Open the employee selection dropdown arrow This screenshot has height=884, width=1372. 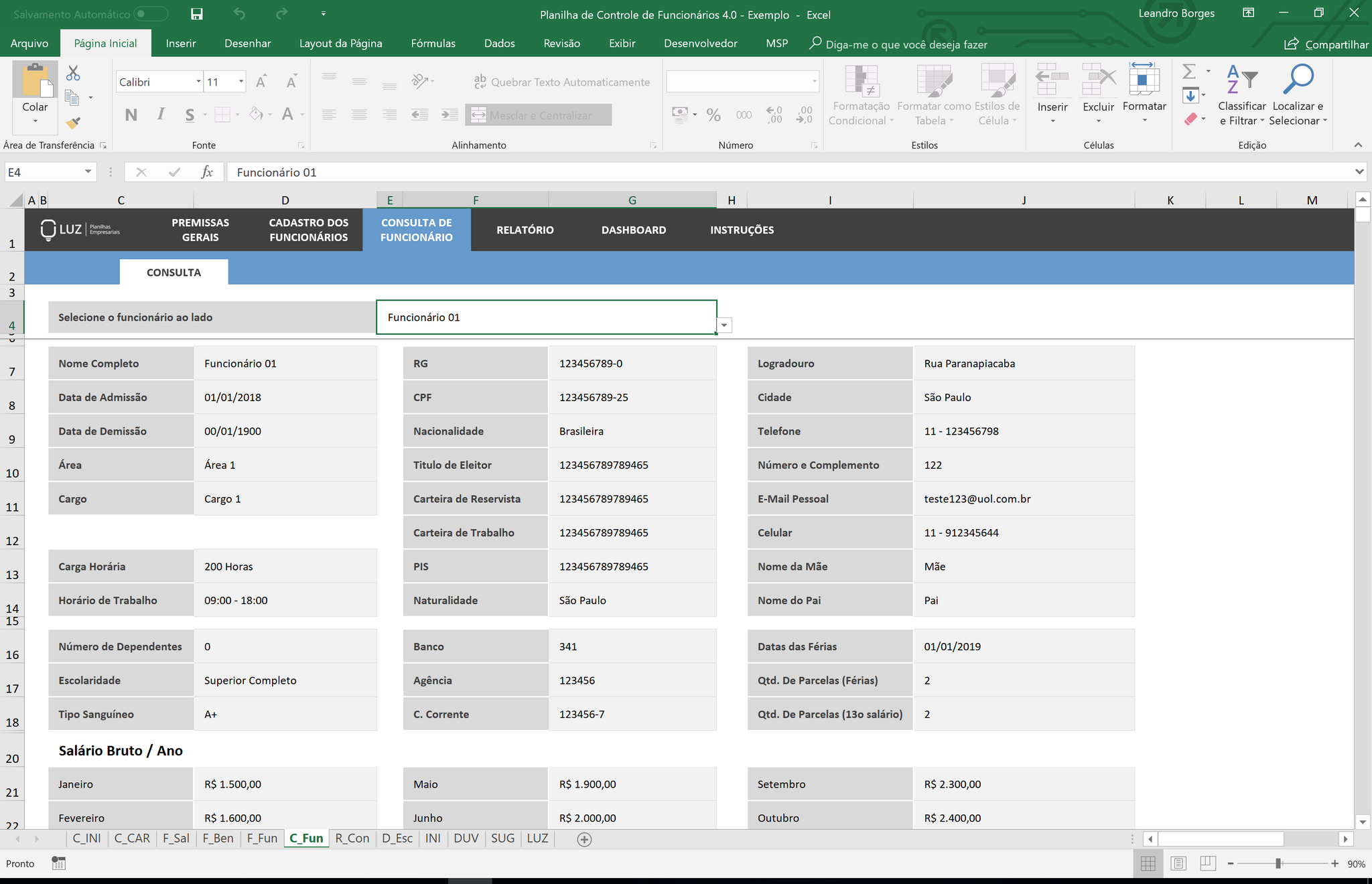[724, 325]
